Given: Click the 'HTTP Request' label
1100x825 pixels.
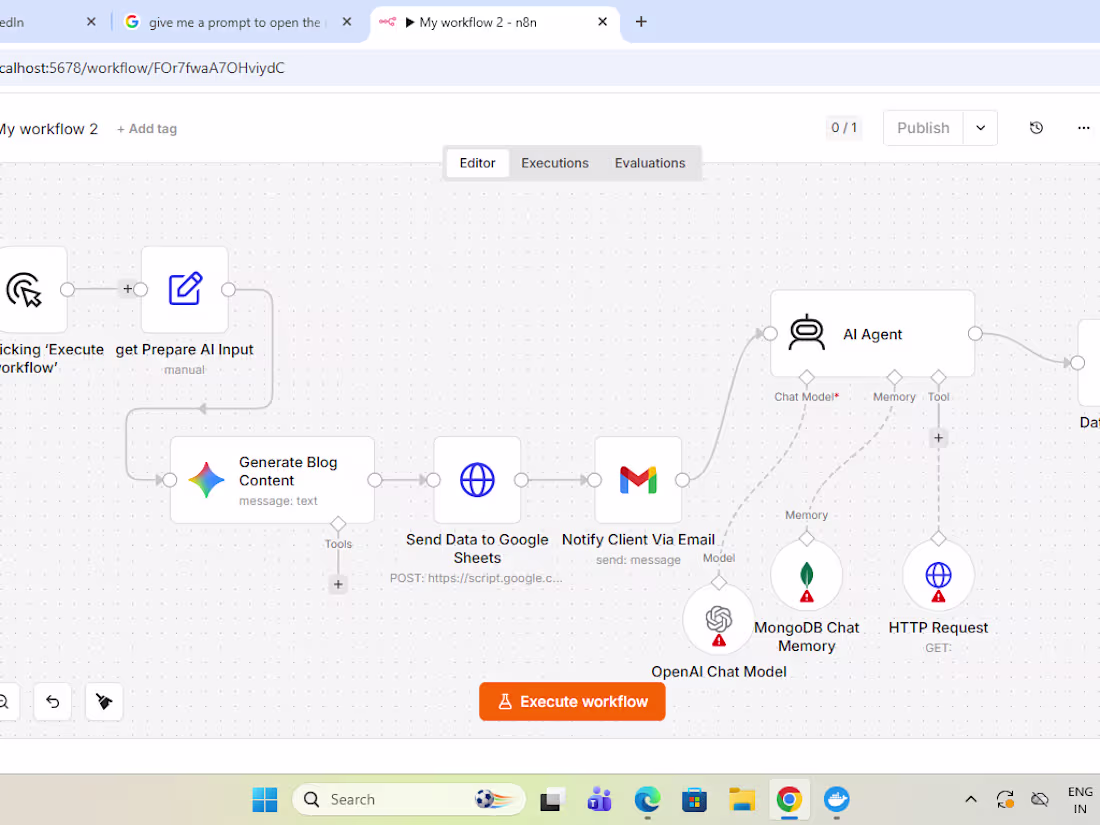Looking at the screenshot, I should (938, 628).
